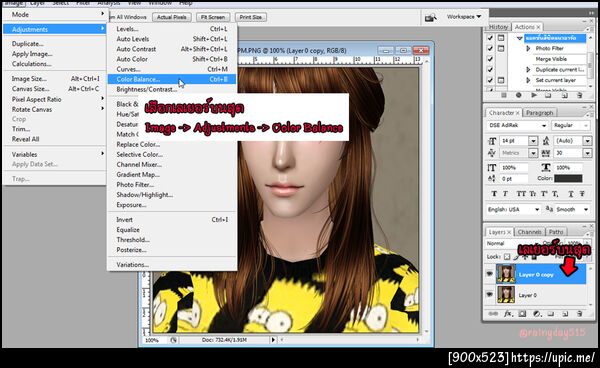Apply Faux Bold in Character panel
Image resolution: width=600 pixels, height=368 pixels.
(494, 194)
